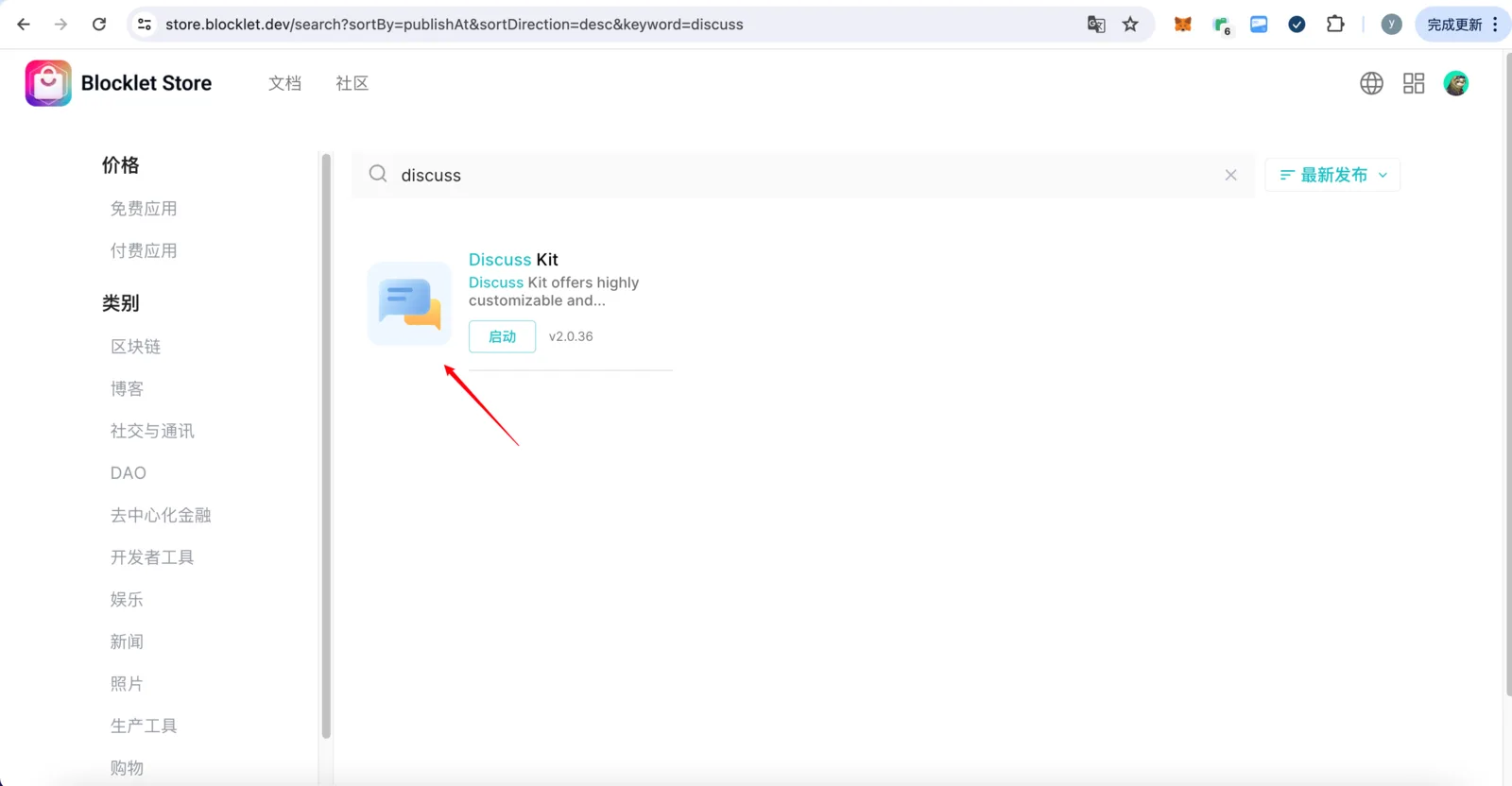Select the 照片 category

[127, 683]
